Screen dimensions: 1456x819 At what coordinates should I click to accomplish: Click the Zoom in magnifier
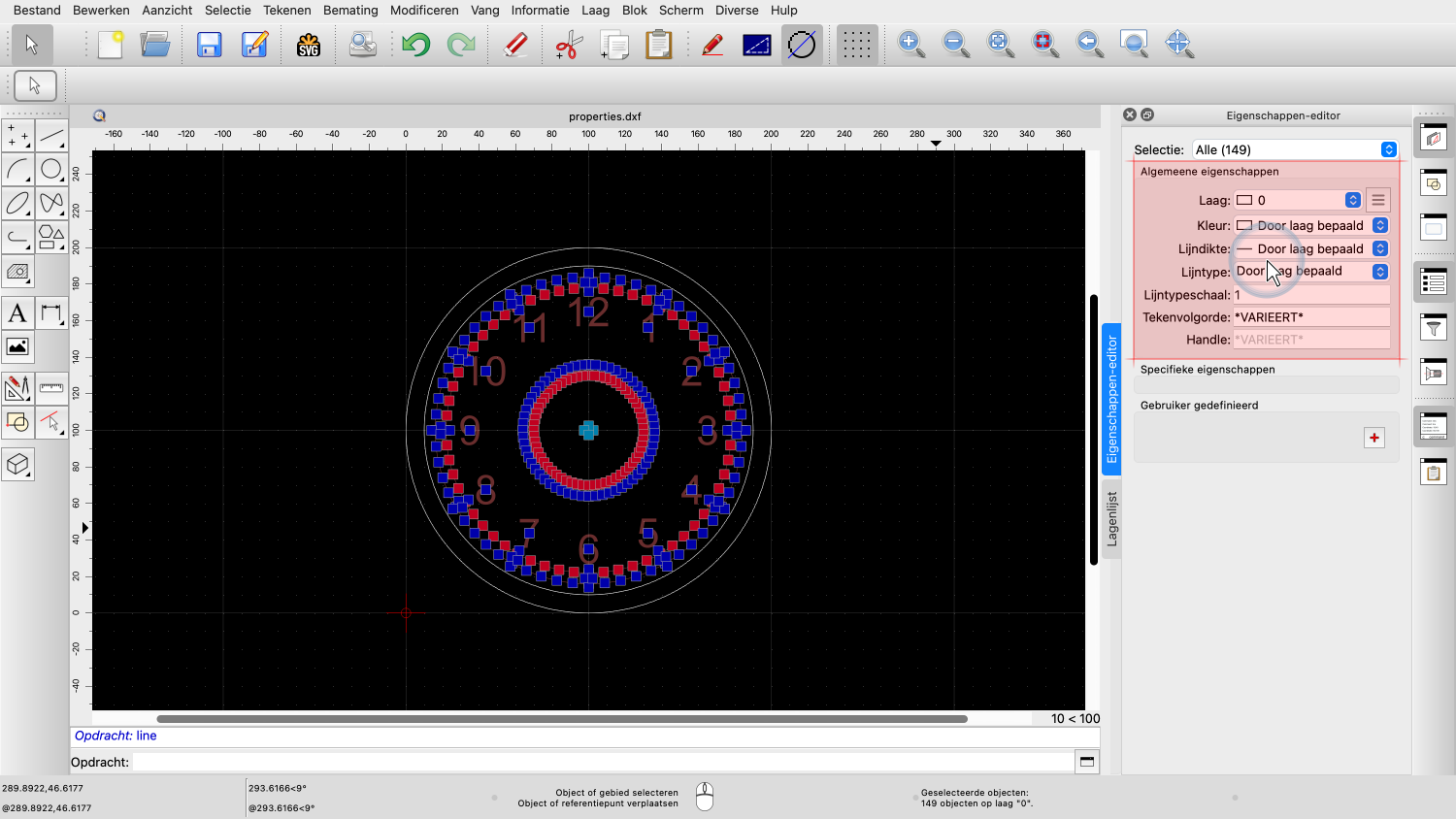[x=910, y=44]
